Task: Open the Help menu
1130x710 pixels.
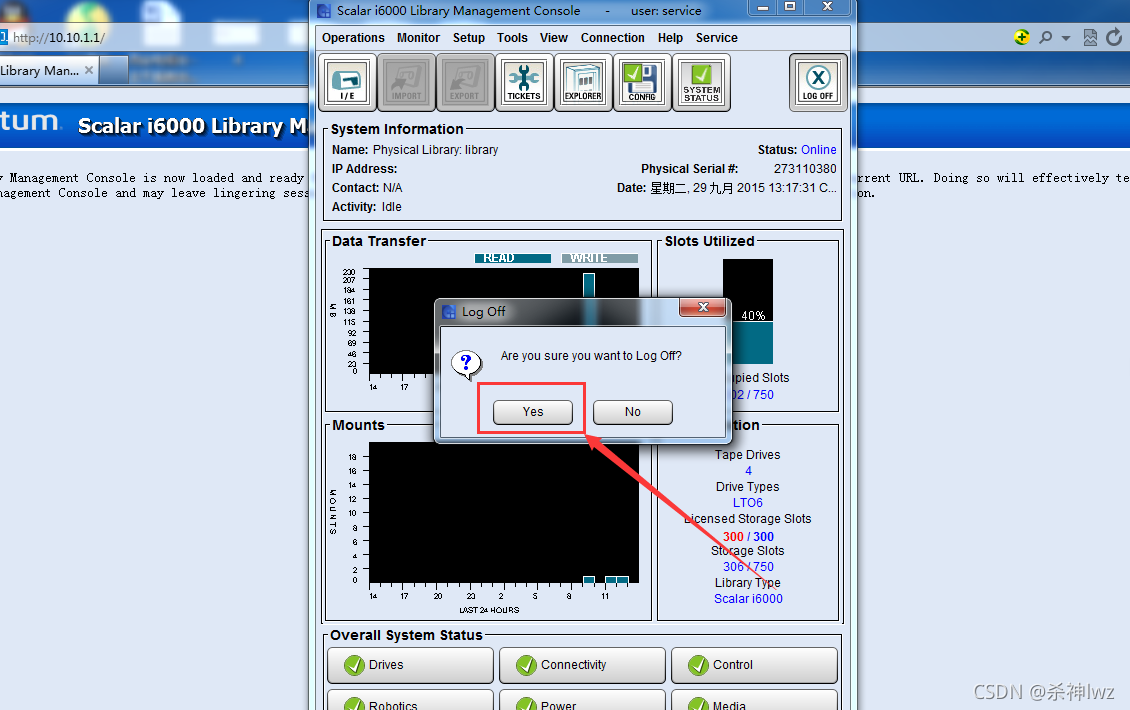Action: (670, 37)
